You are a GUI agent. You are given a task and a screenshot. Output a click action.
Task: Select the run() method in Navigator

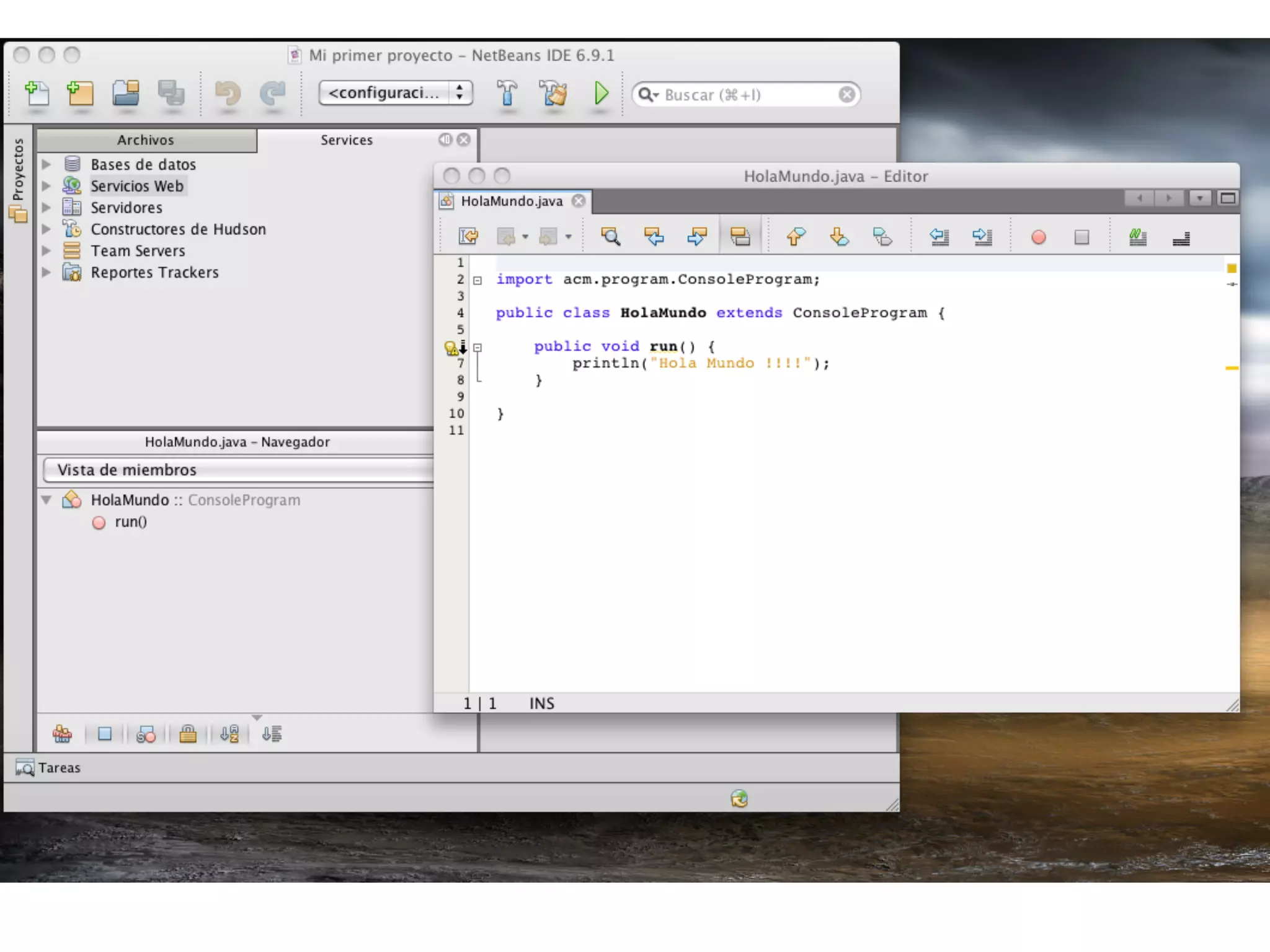(x=130, y=522)
